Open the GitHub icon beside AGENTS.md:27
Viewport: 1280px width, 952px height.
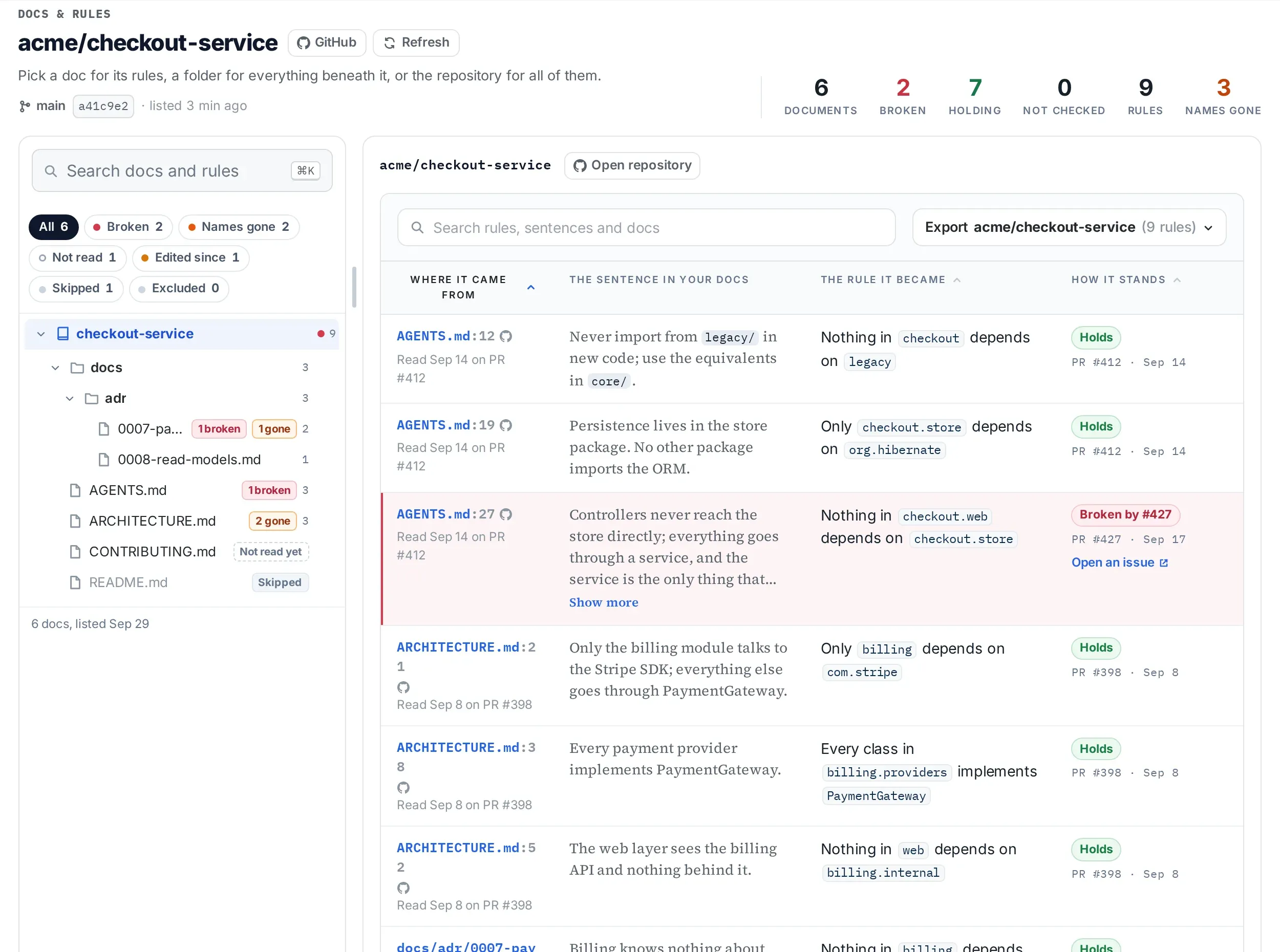[x=506, y=514]
